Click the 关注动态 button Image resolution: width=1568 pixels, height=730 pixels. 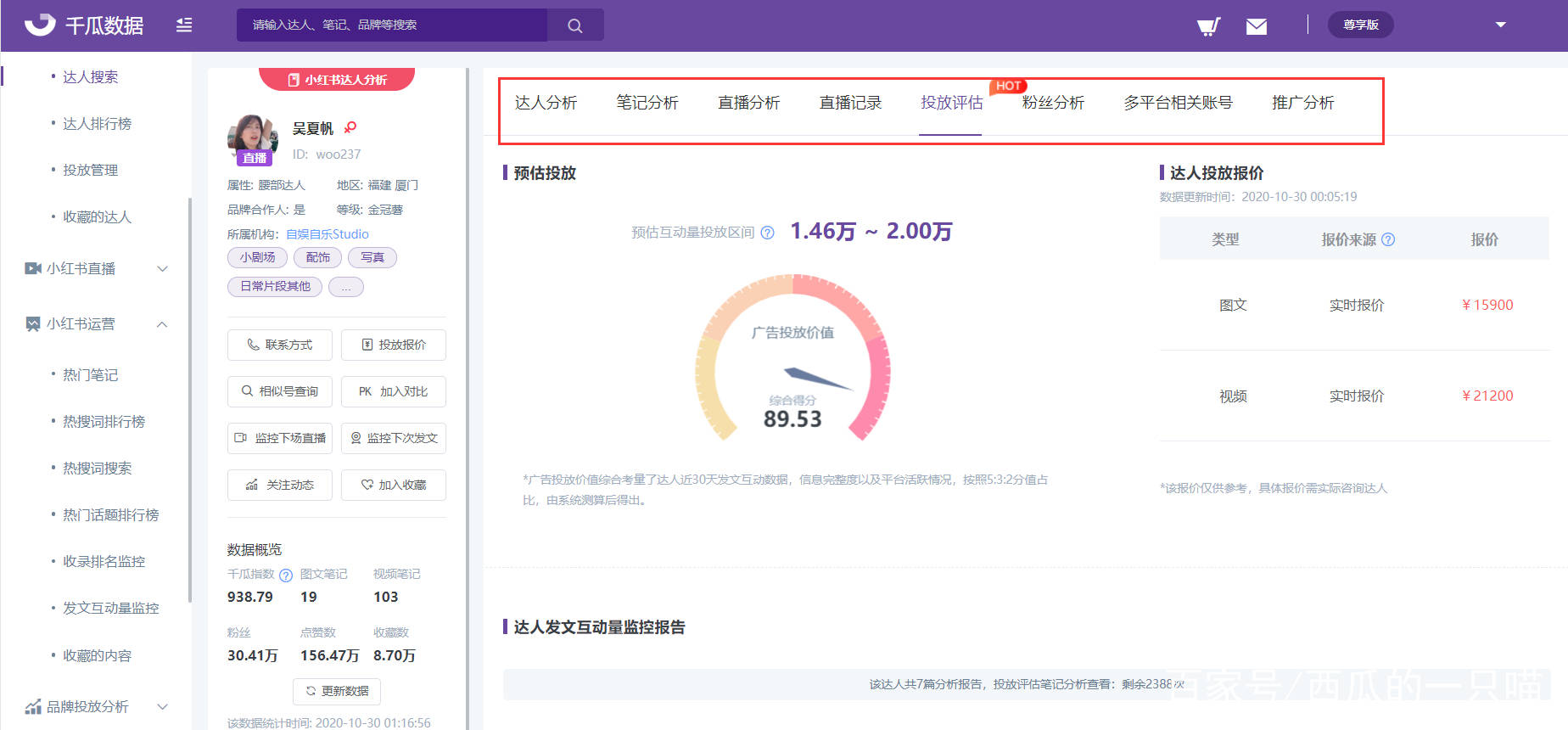click(x=280, y=485)
